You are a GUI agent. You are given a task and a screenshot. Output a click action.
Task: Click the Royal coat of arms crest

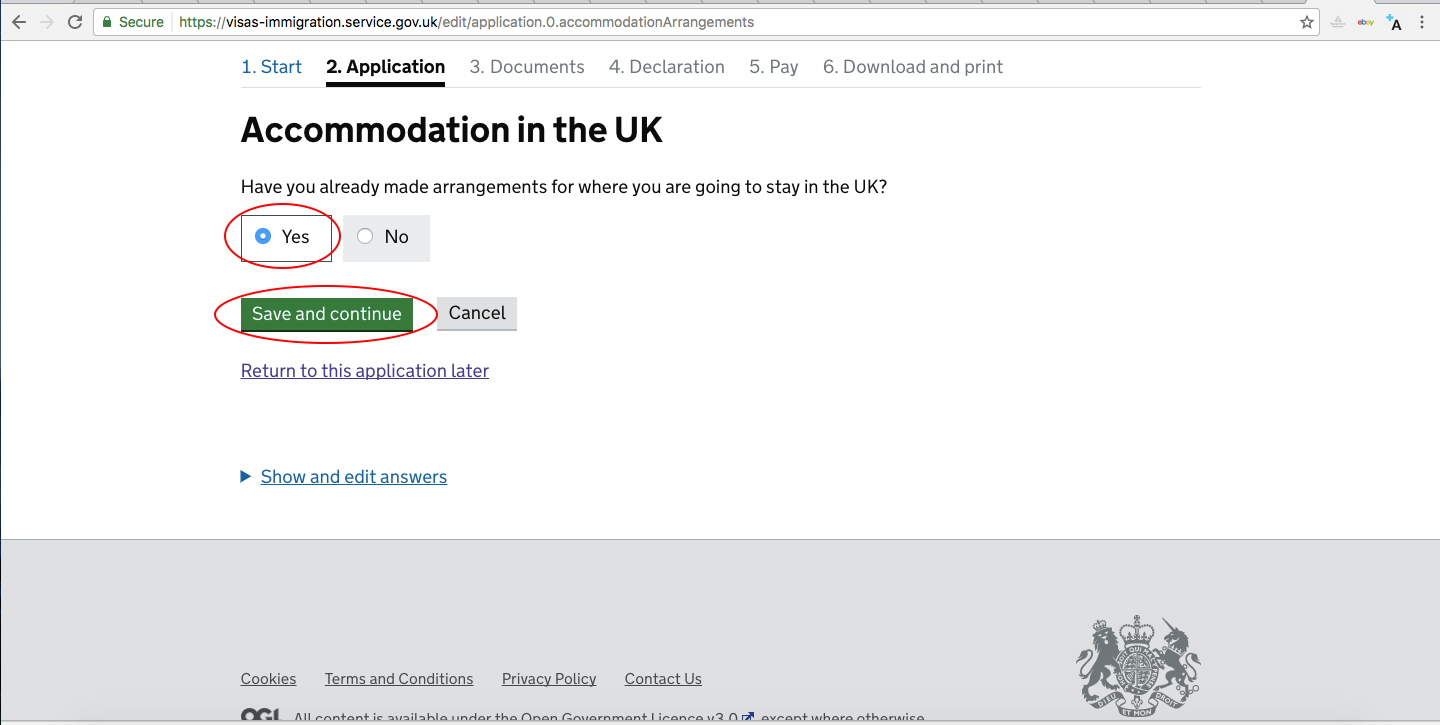pyautogui.click(x=1139, y=662)
